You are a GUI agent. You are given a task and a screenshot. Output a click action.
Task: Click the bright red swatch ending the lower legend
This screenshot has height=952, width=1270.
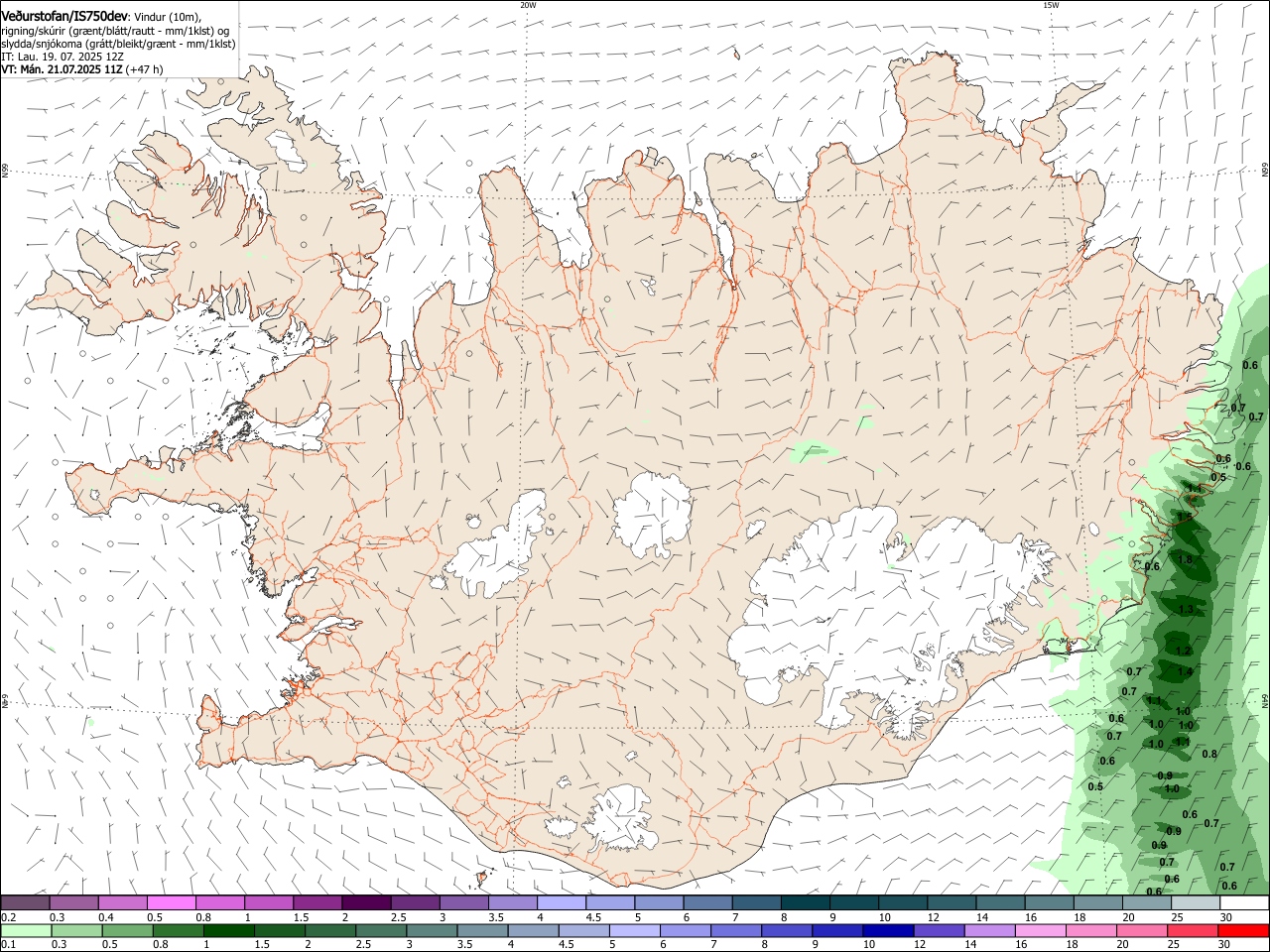pyautogui.click(x=1244, y=931)
